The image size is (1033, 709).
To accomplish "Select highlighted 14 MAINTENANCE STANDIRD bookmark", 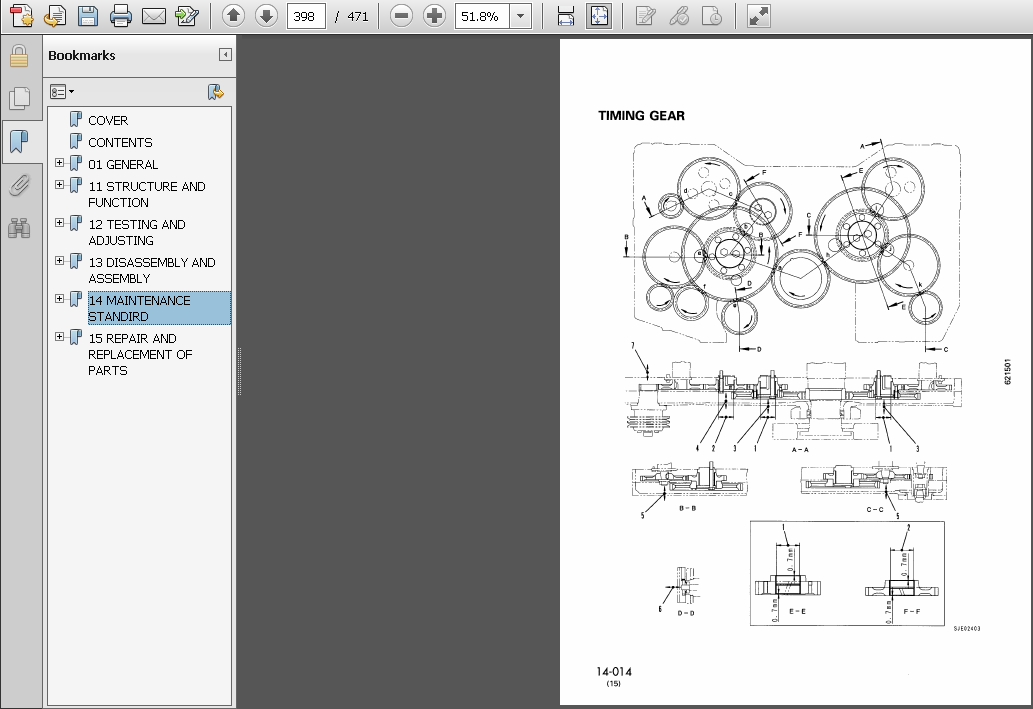I will click(x=159, y=308).
